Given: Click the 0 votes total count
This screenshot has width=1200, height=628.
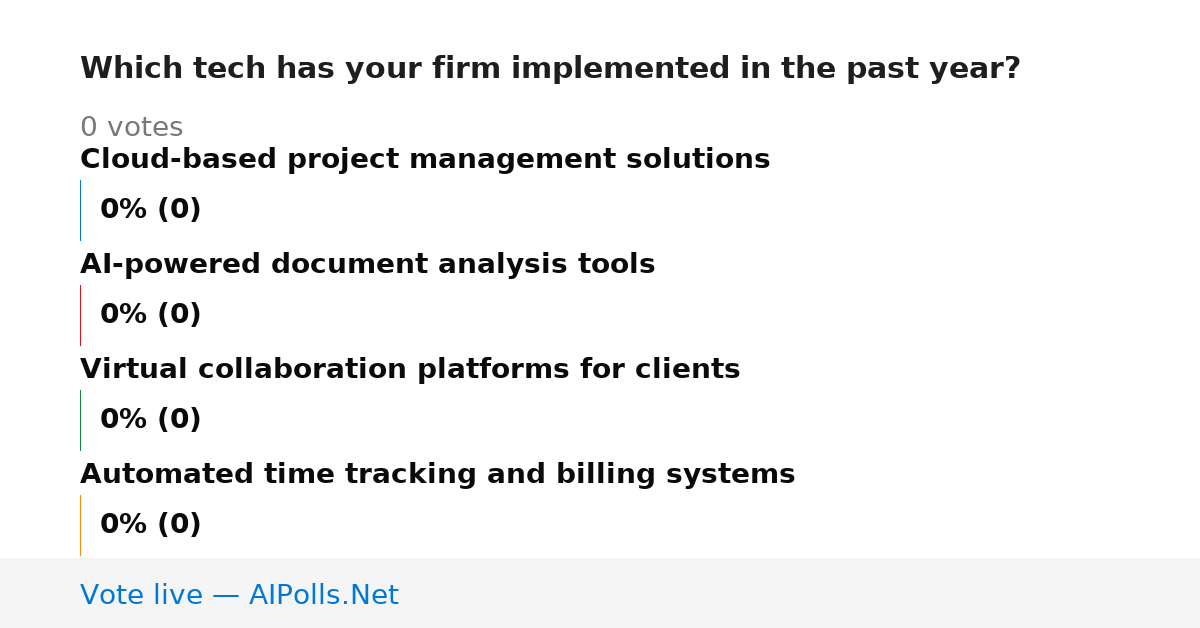Looking at the screenshot, I should 131,128.
